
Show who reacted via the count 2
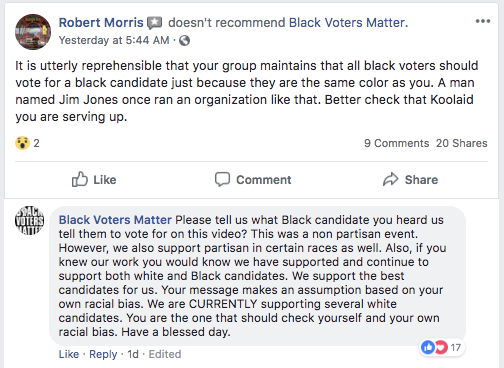[36, 143]
